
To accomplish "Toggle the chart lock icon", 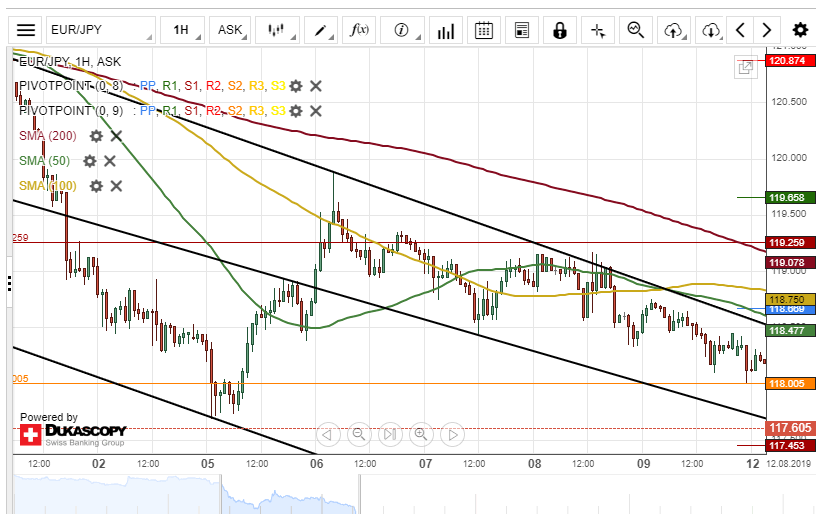I will 560,30.
